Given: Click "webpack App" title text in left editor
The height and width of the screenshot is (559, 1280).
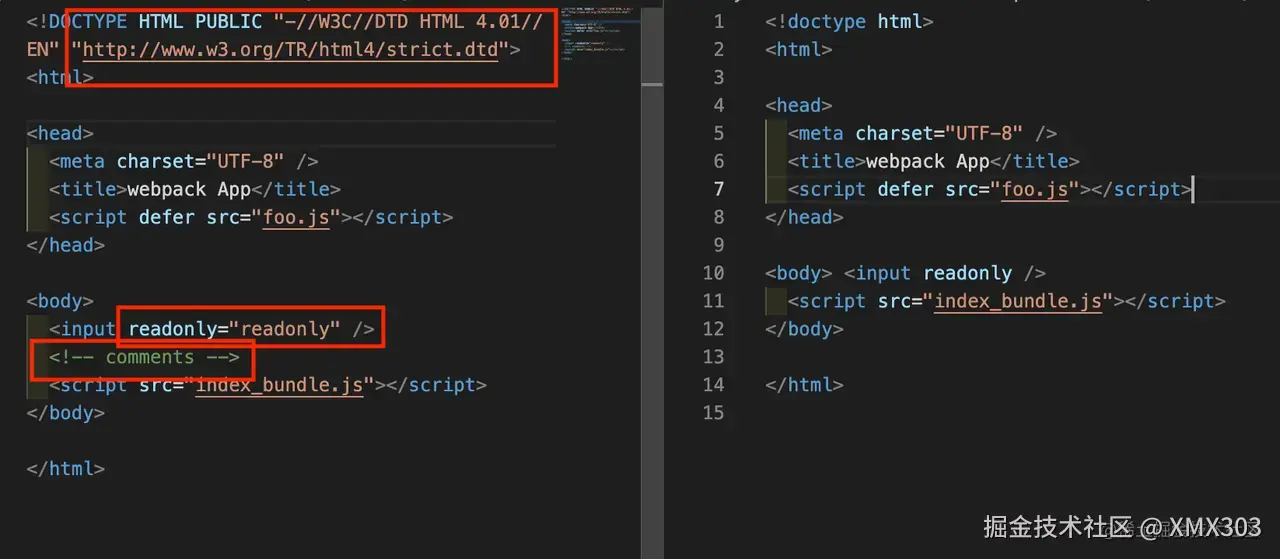Looking at the screenshot, I should tap(188, 189).
